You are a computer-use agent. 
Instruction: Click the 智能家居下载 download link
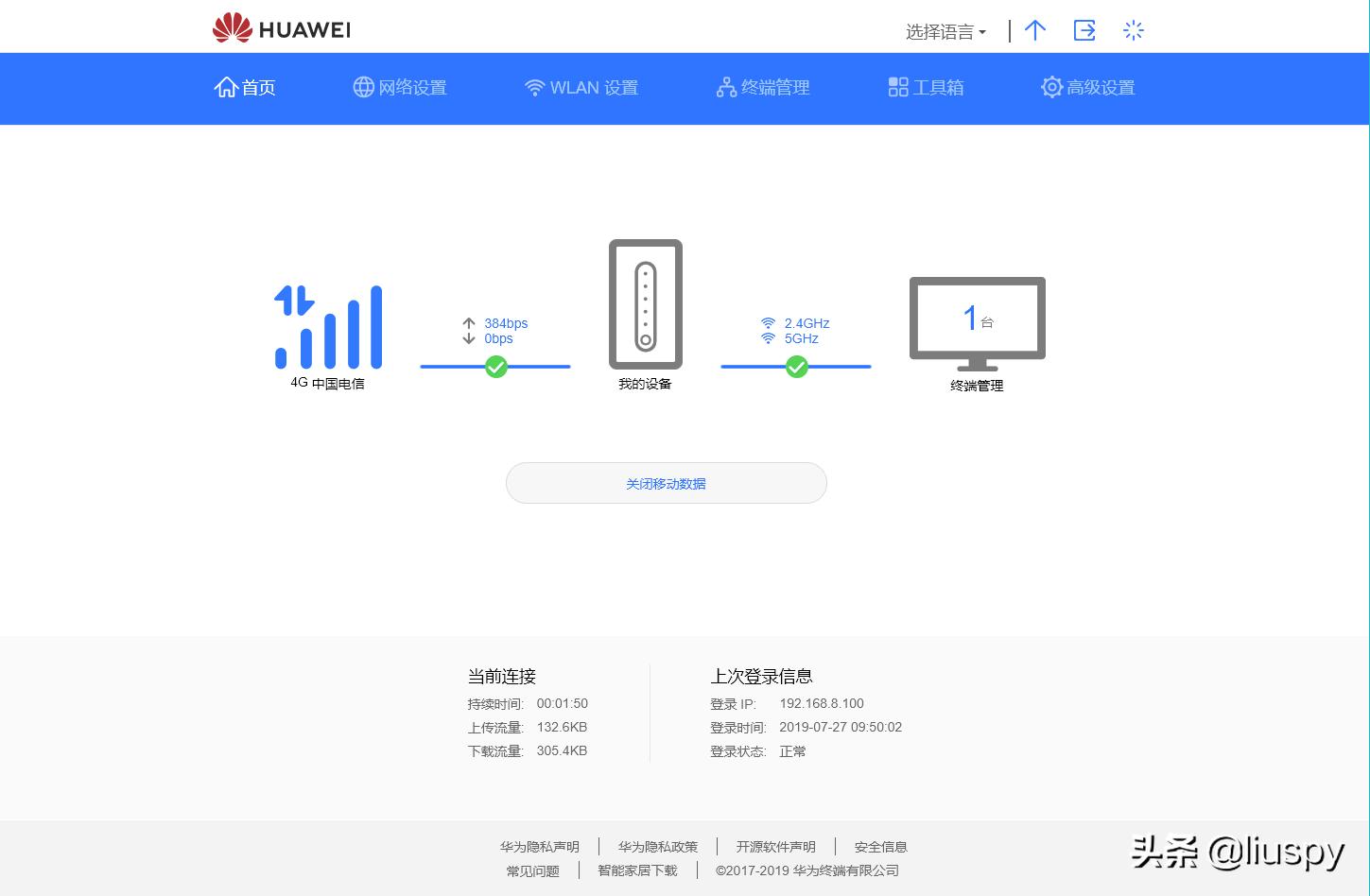(x=637, y=870)
